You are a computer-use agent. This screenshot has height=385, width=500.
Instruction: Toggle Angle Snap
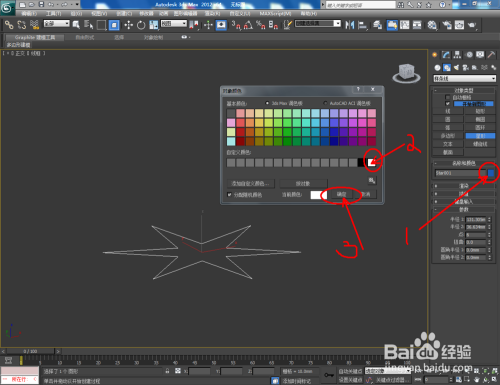pos(248,25)
